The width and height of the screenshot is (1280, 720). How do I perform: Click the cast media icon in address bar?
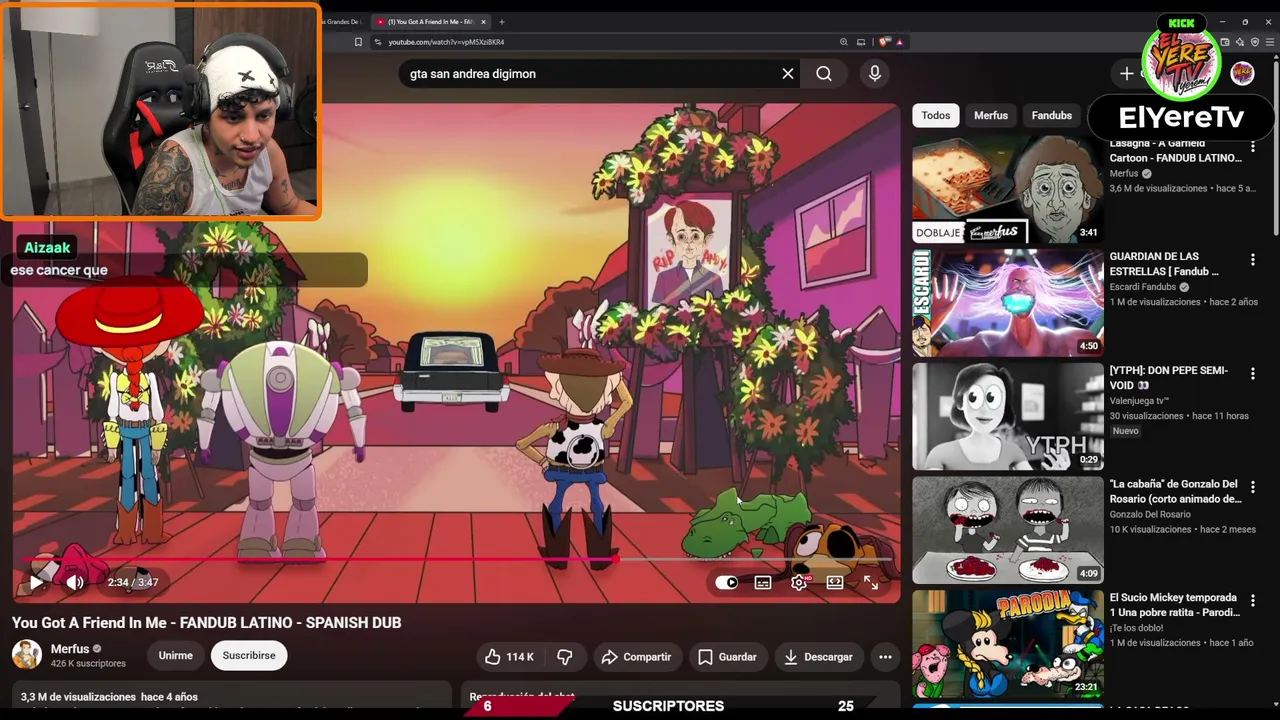pos(861,42)
